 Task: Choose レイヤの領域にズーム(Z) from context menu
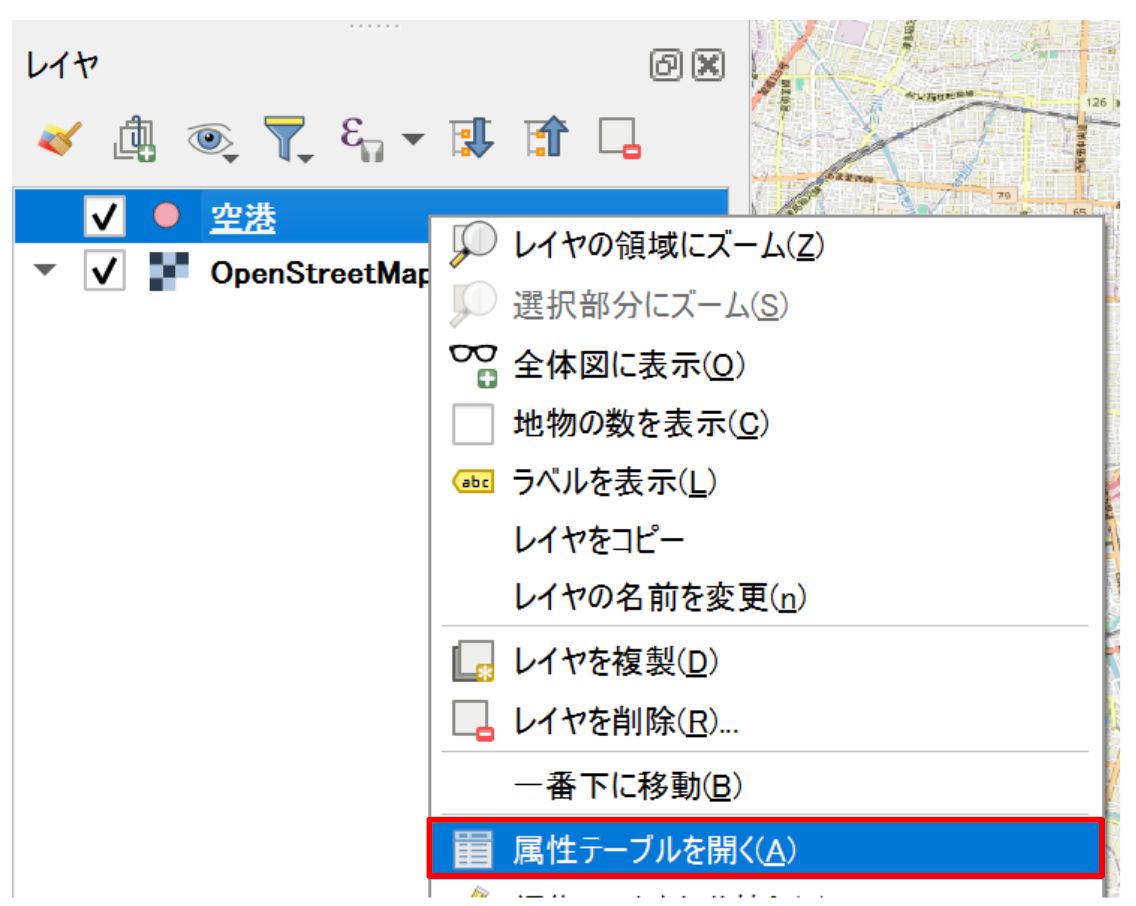[x=767, y=246]
